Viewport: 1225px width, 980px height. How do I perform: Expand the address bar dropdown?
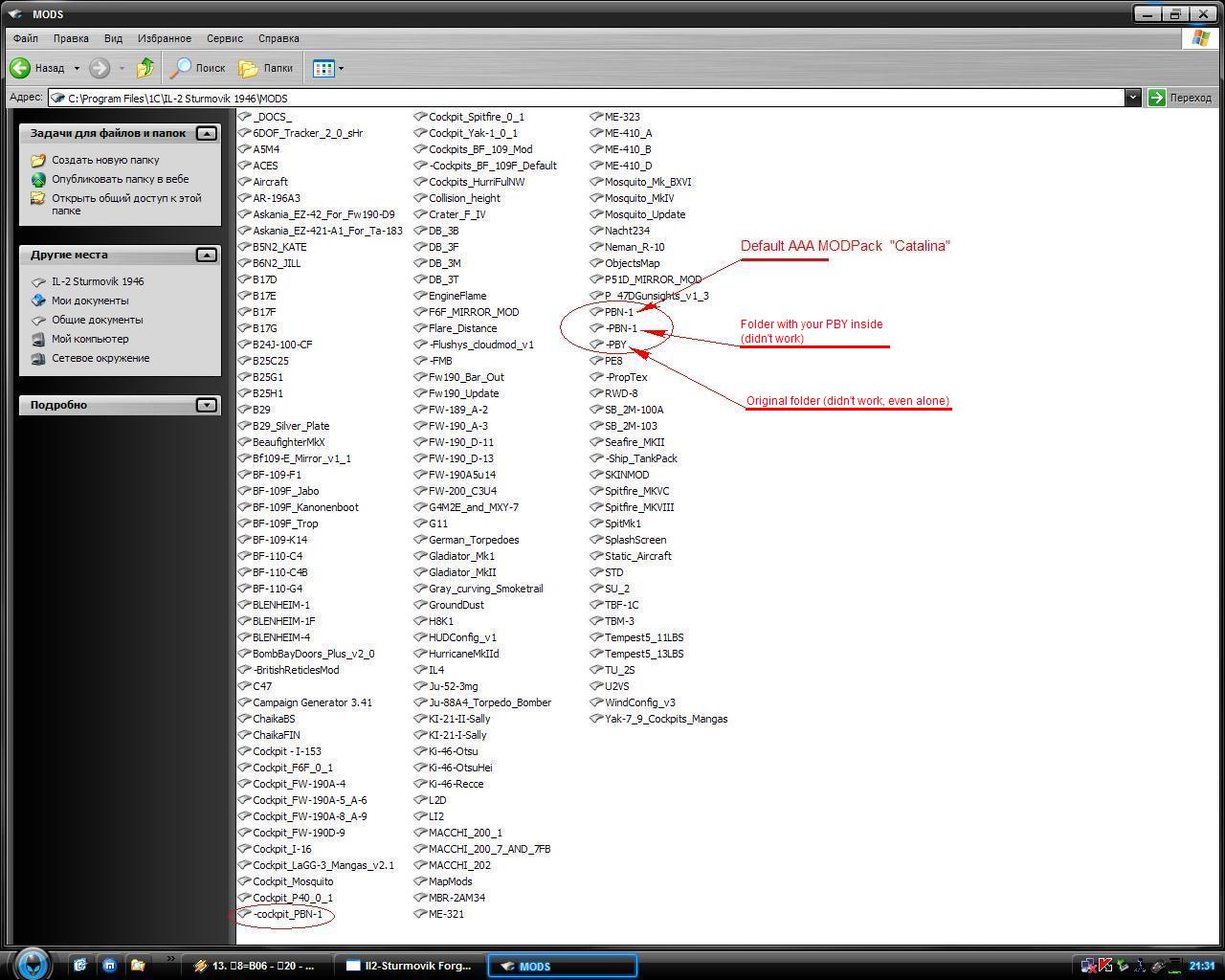point(1133,98)
